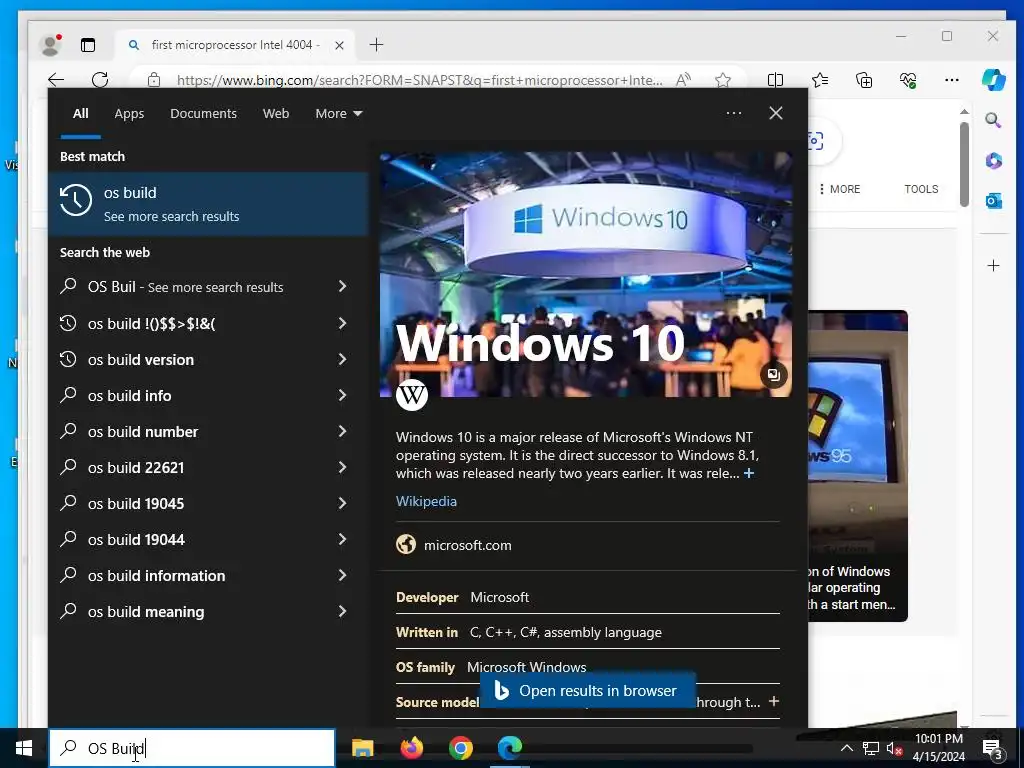Screen dimensions: 1024x768
Task: Expand os build 19045 arrow
Action: [x=342, y=503]
